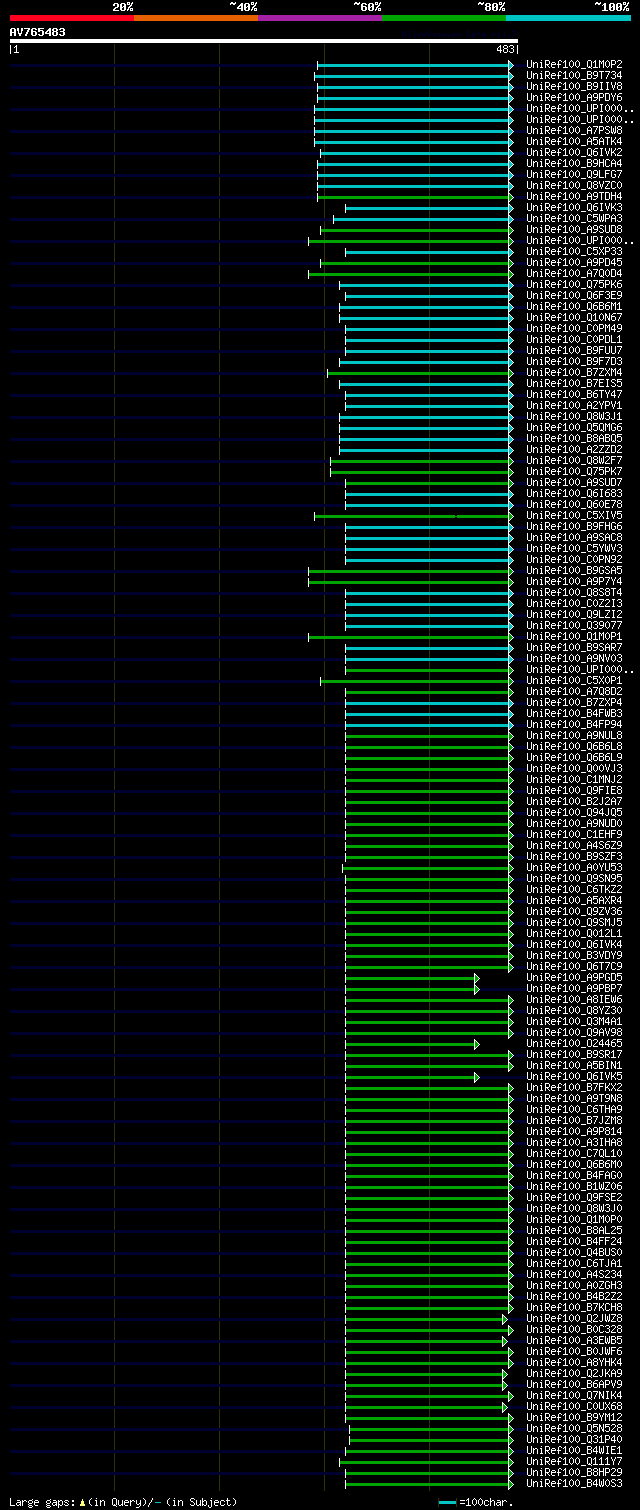This screenshot has height=1510, width=640.
Task: Click the cyan alignment bar of UniRef100_A9PDY6
Action: (x=415, y=97)
